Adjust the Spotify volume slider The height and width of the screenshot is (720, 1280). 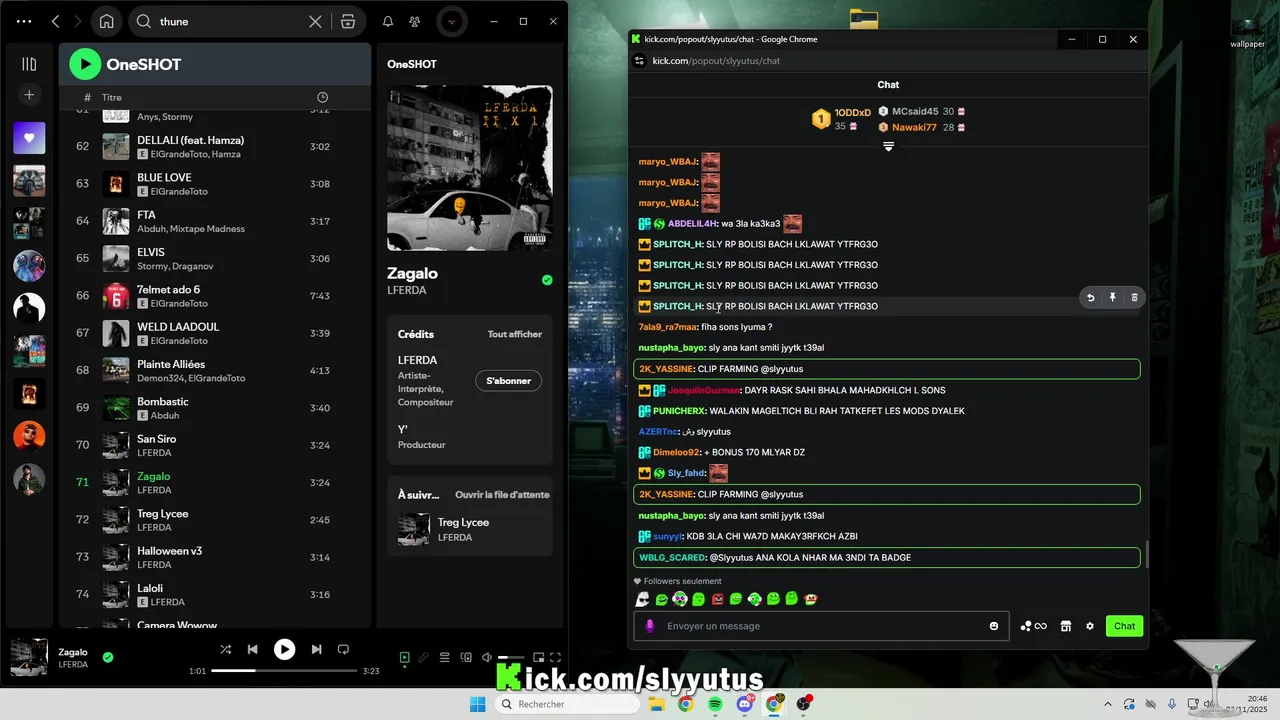pos(510,657)
